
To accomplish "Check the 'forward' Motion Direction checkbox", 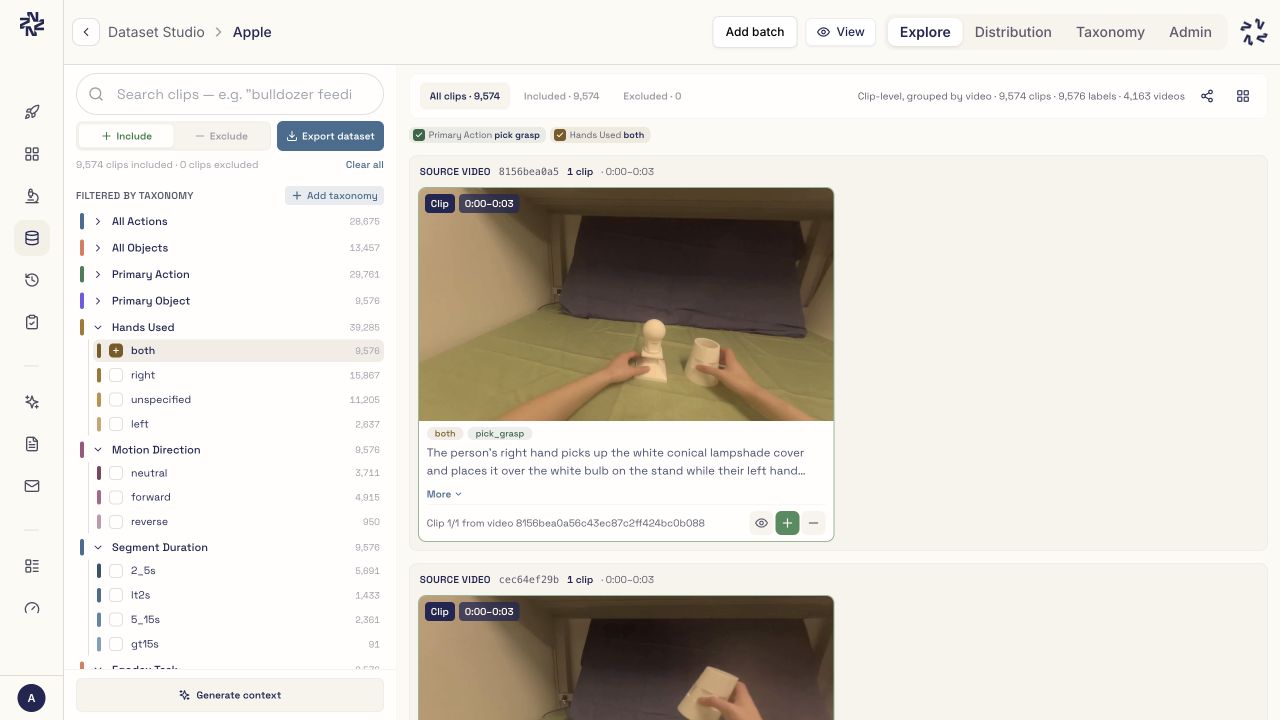I will (x=116, y=497).
